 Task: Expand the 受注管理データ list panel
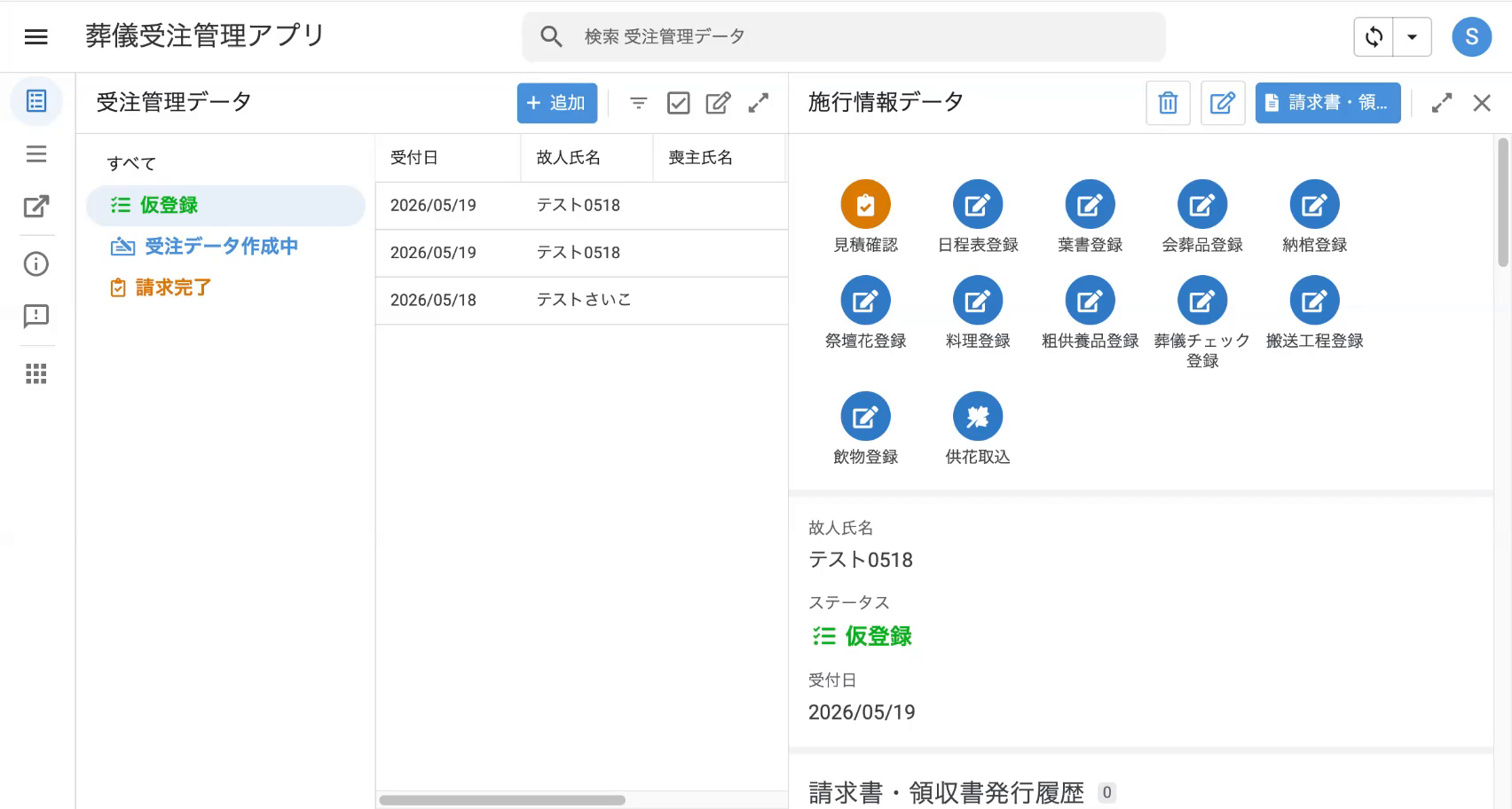coord(758,103)
